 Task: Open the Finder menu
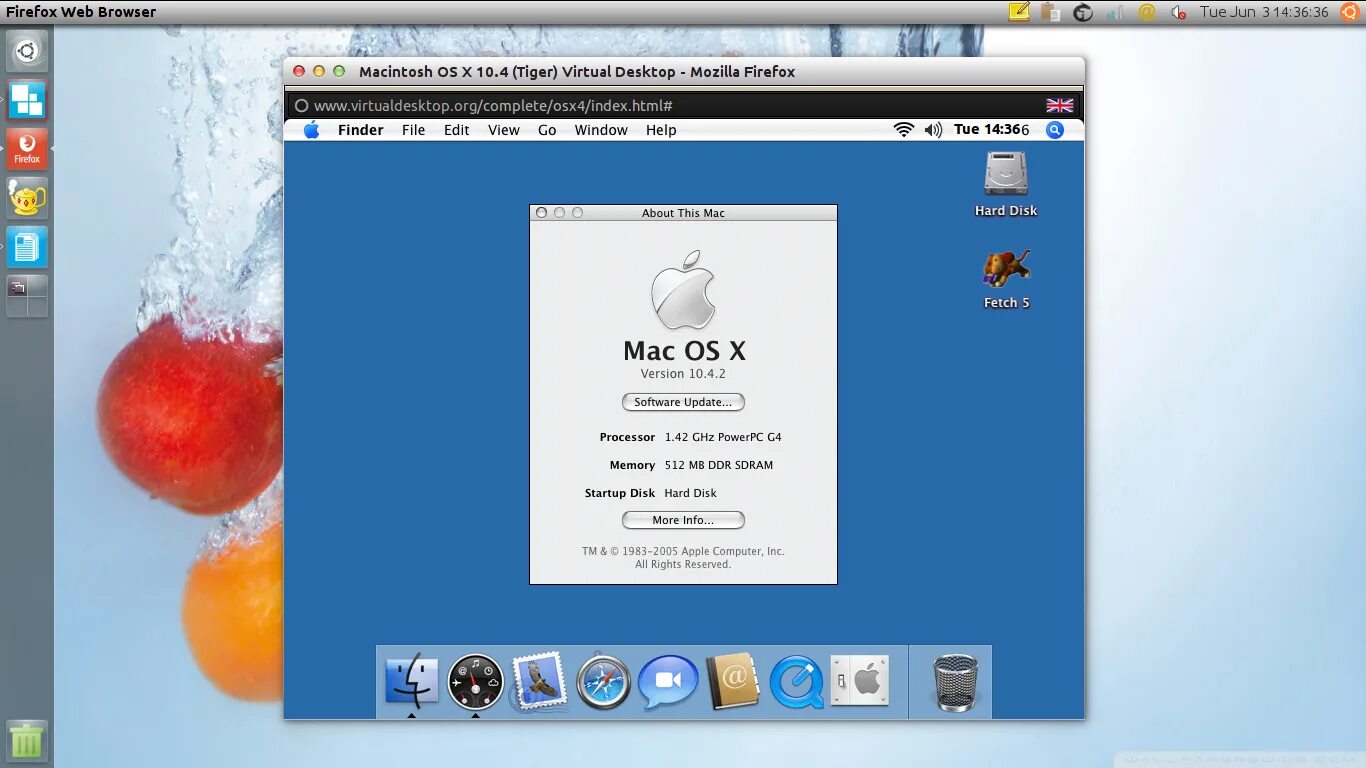[x=361, y=130]
